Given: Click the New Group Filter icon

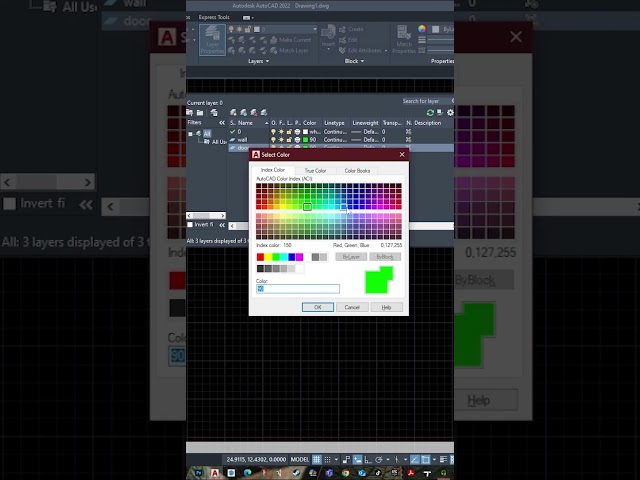Looking at the screenshot, I should [200, 112].
